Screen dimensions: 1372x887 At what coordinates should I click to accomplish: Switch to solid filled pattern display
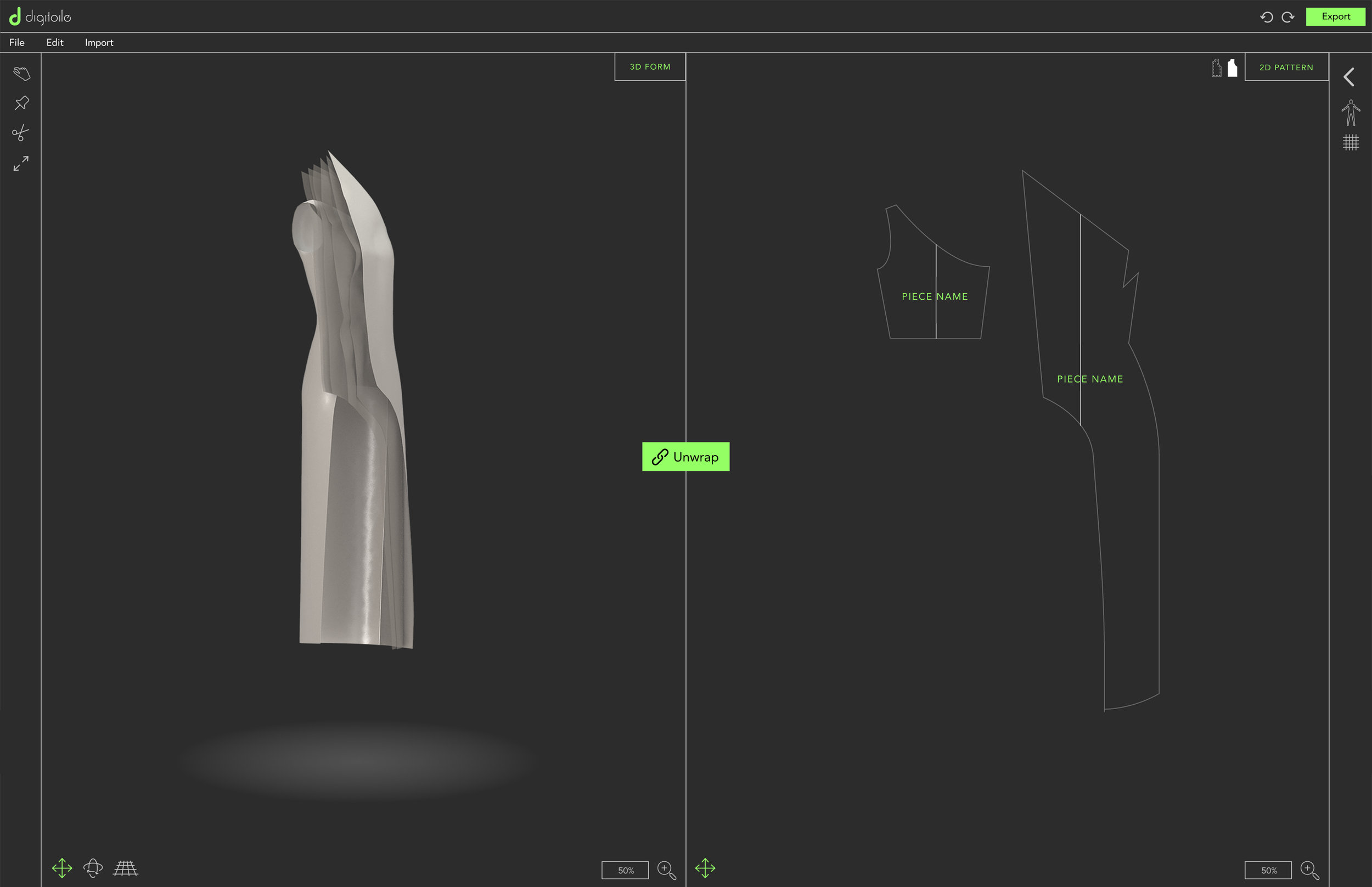1232,68
